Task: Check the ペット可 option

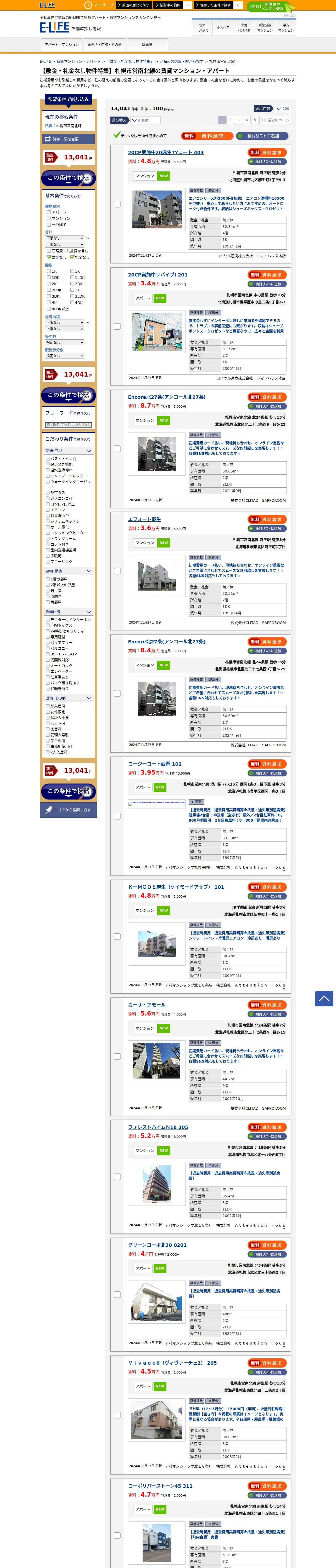Action: tap(48, 724)
